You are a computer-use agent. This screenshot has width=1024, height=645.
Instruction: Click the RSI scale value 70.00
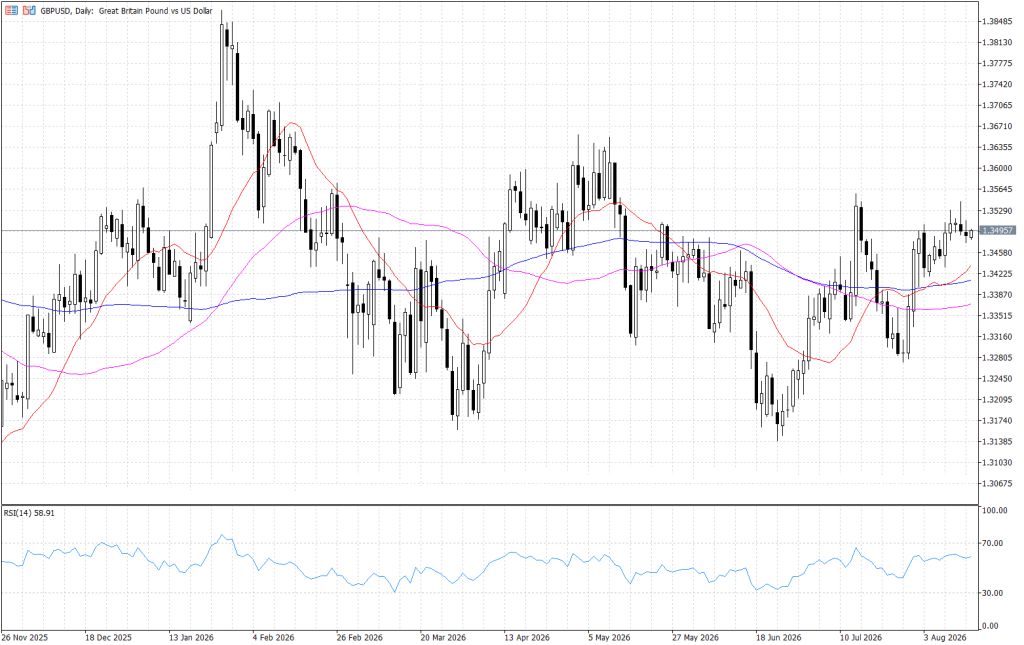coord(995,543)
